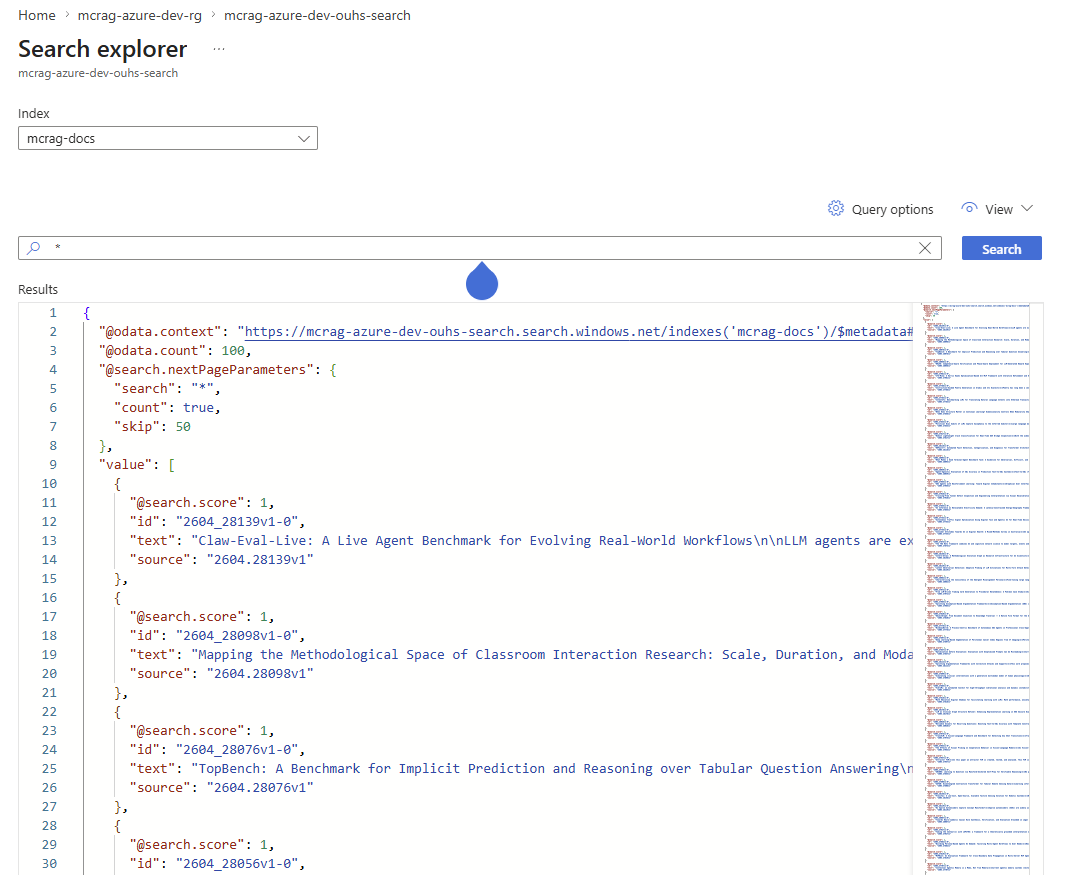Image resolution: width=1077 pixels, height=875 pixels.
Task: Go to Home breadcrumb
Action: click(36, 15)
